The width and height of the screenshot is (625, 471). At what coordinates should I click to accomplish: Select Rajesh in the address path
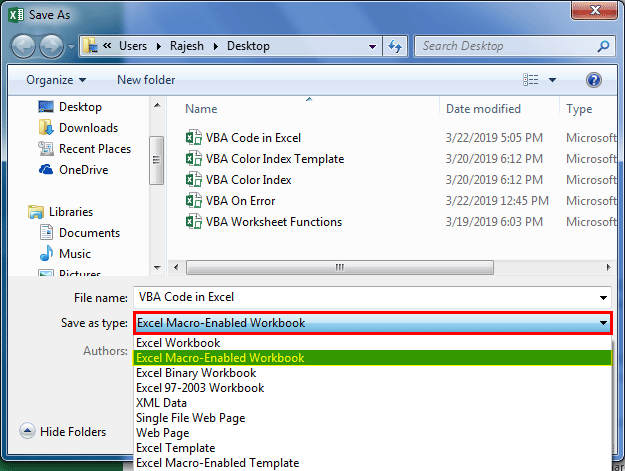click(187, 46)
